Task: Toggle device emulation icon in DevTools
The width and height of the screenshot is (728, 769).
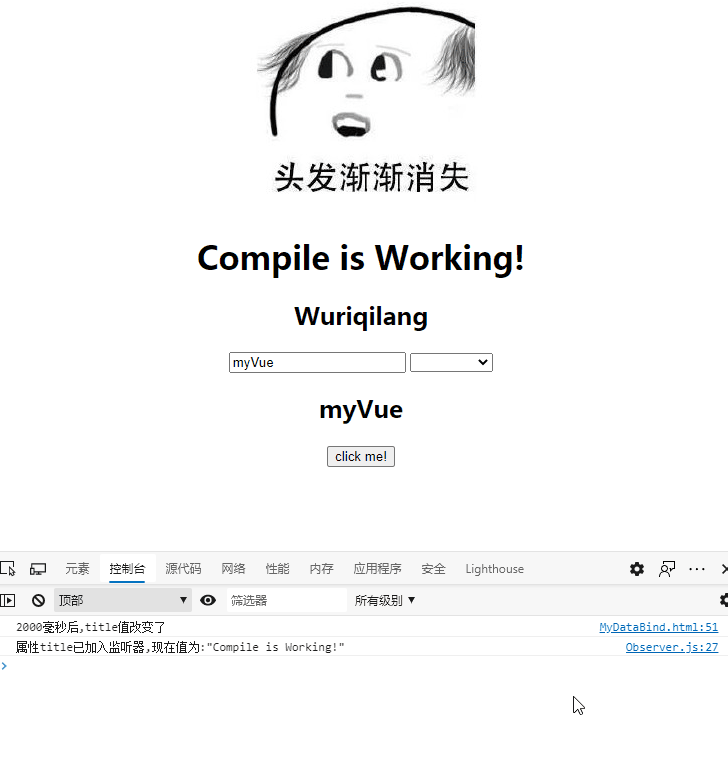Action: (38, 569)
